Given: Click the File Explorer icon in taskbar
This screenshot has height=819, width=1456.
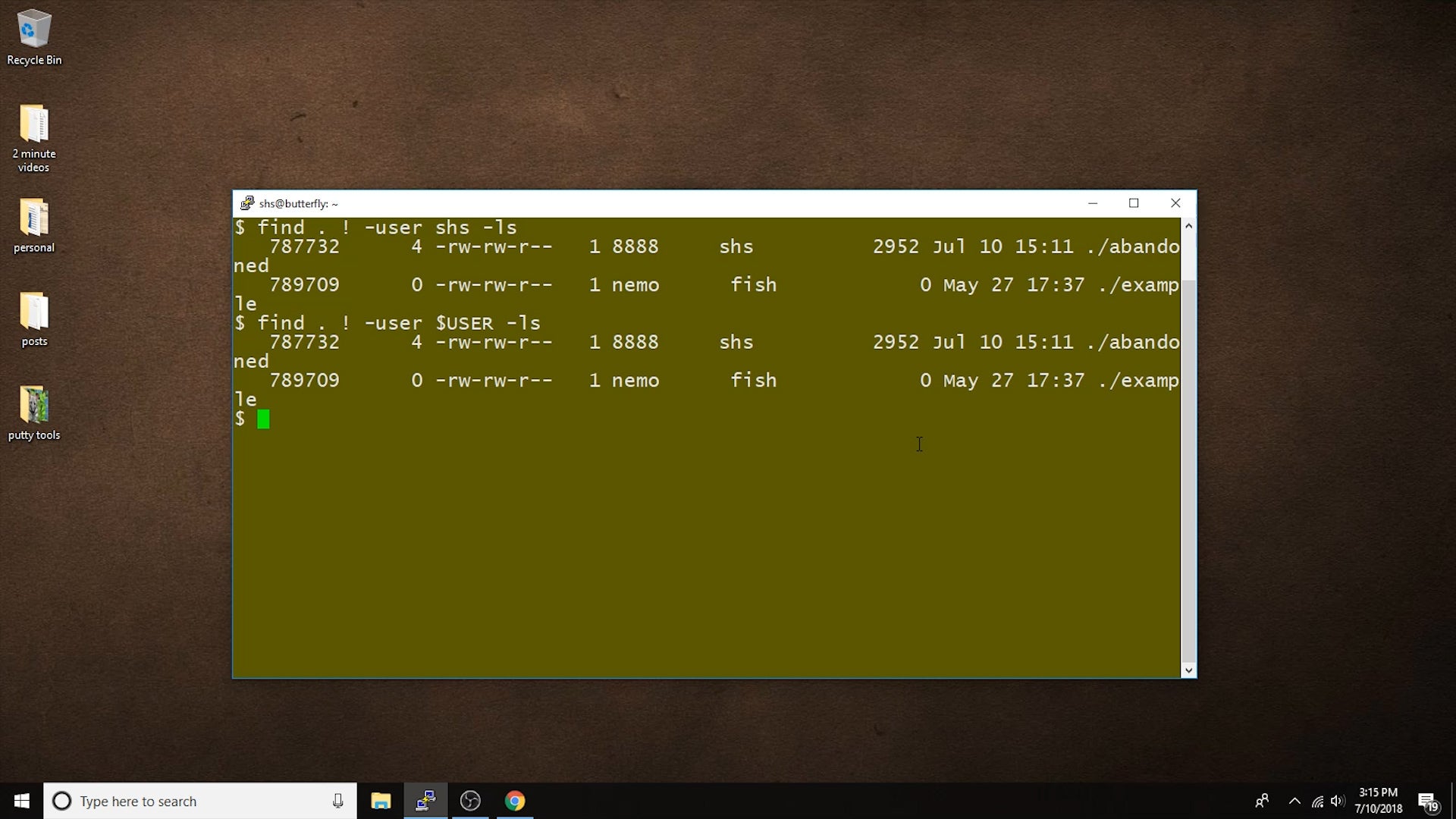Looking at the screenshot, I should point(380,800).
